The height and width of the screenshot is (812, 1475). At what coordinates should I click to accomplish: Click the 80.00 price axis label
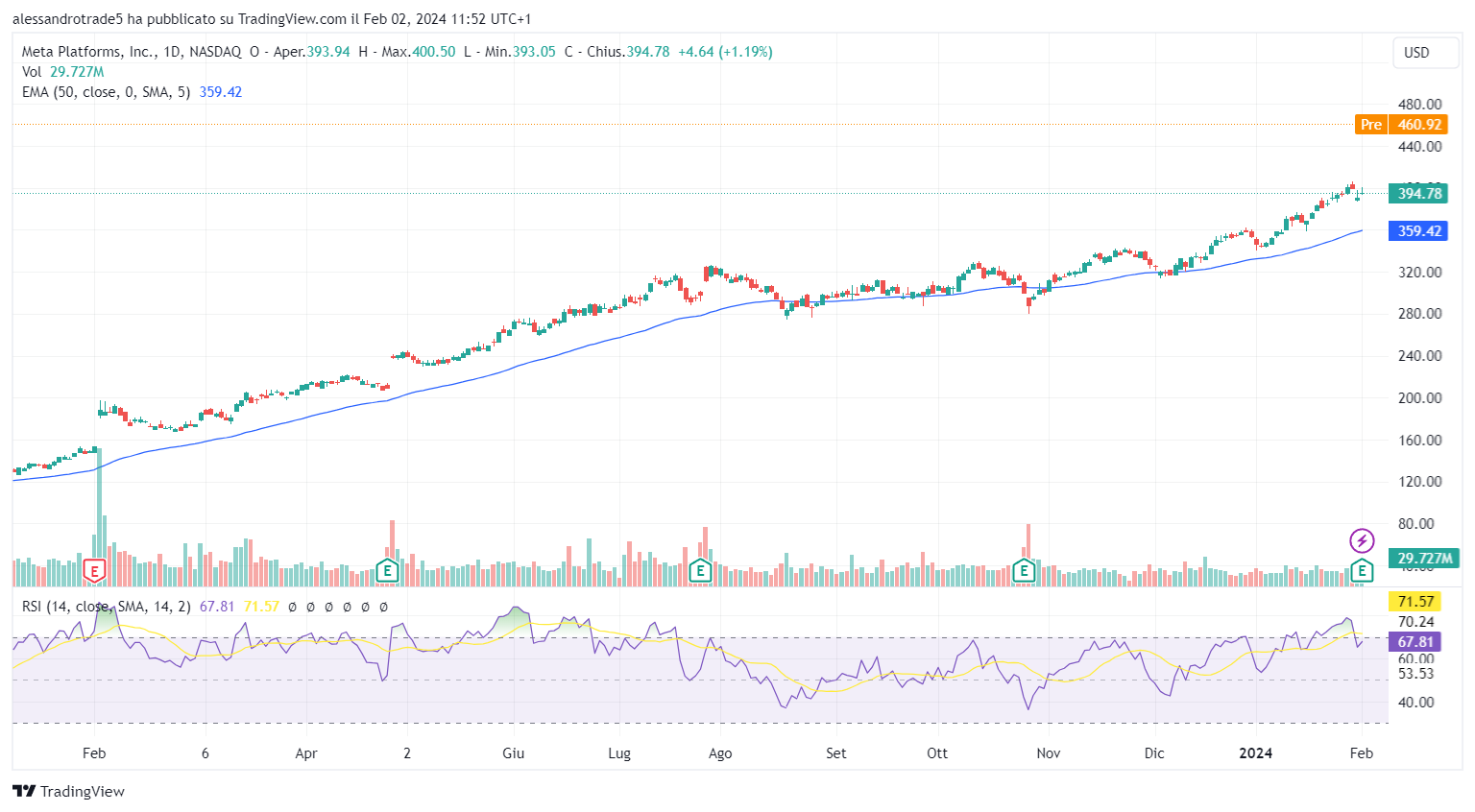click(x=1416, y=524)
